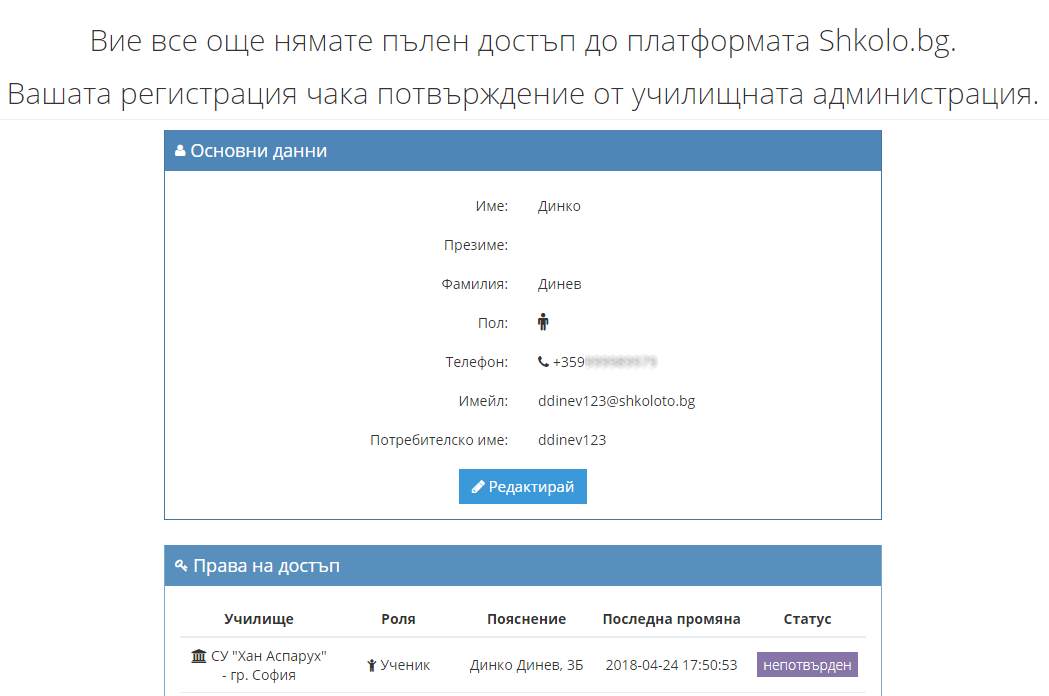Click the male gender icon next to Пол

click(x=543, y=322)
